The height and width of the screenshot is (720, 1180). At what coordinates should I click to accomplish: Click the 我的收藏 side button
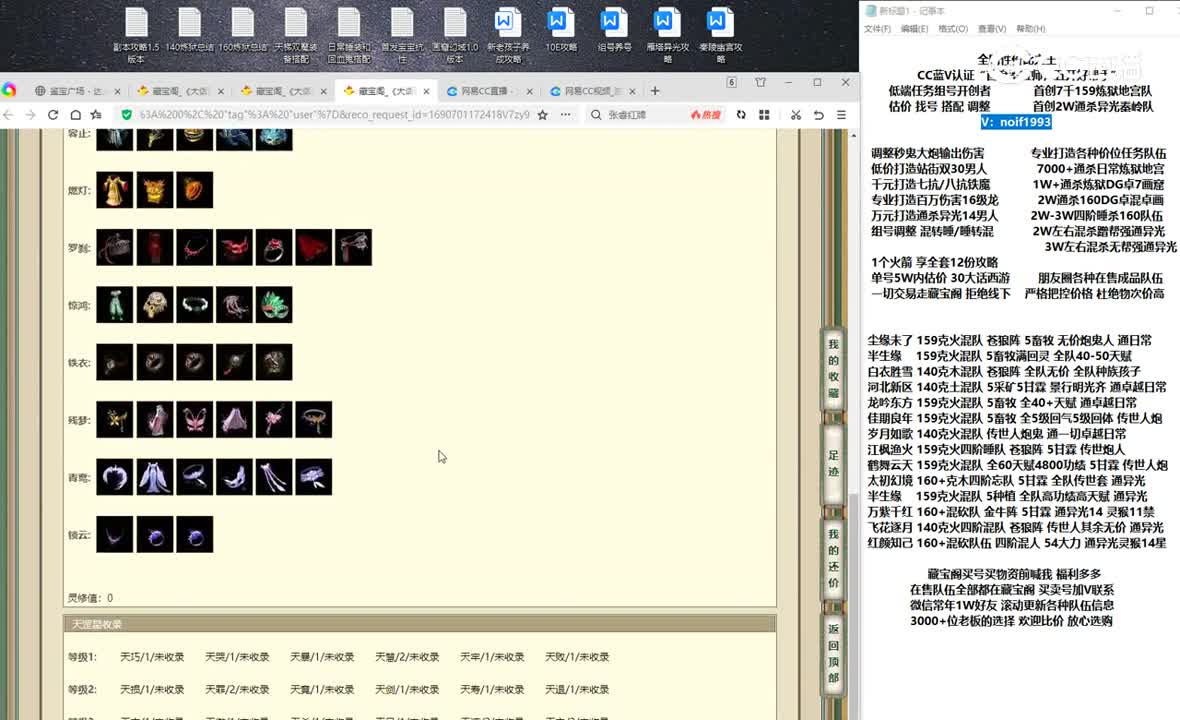coord(833,368)
